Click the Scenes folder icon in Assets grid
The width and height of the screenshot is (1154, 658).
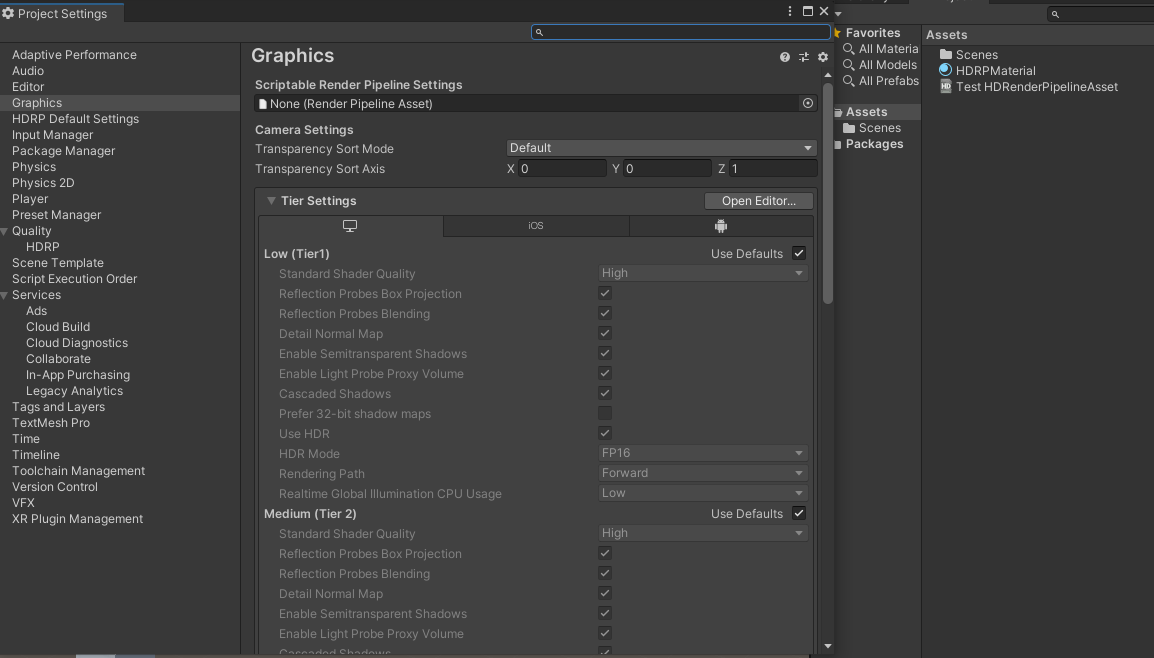click(946, 54)
